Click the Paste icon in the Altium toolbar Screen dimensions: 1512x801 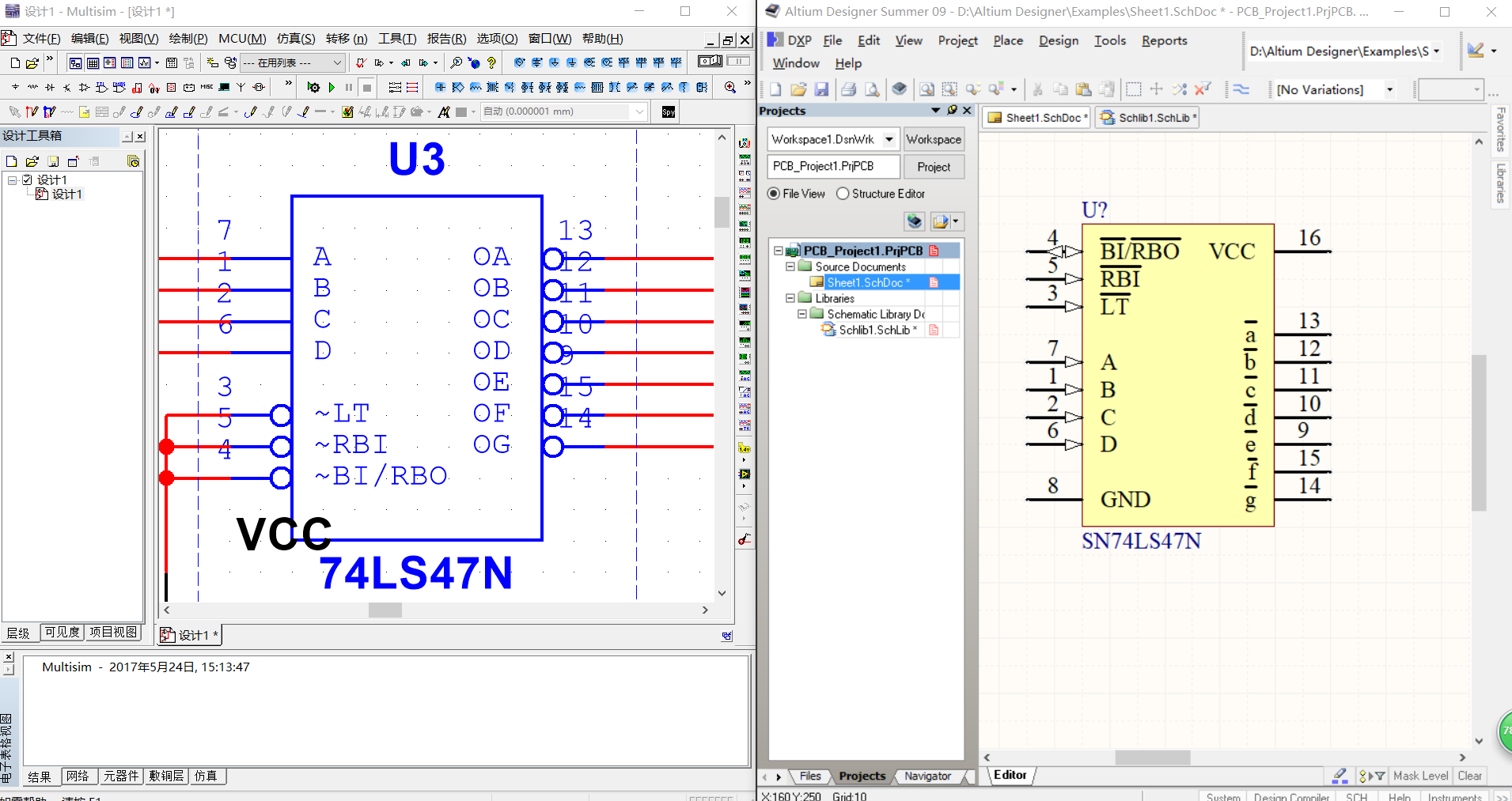[x=1084, y=89]
